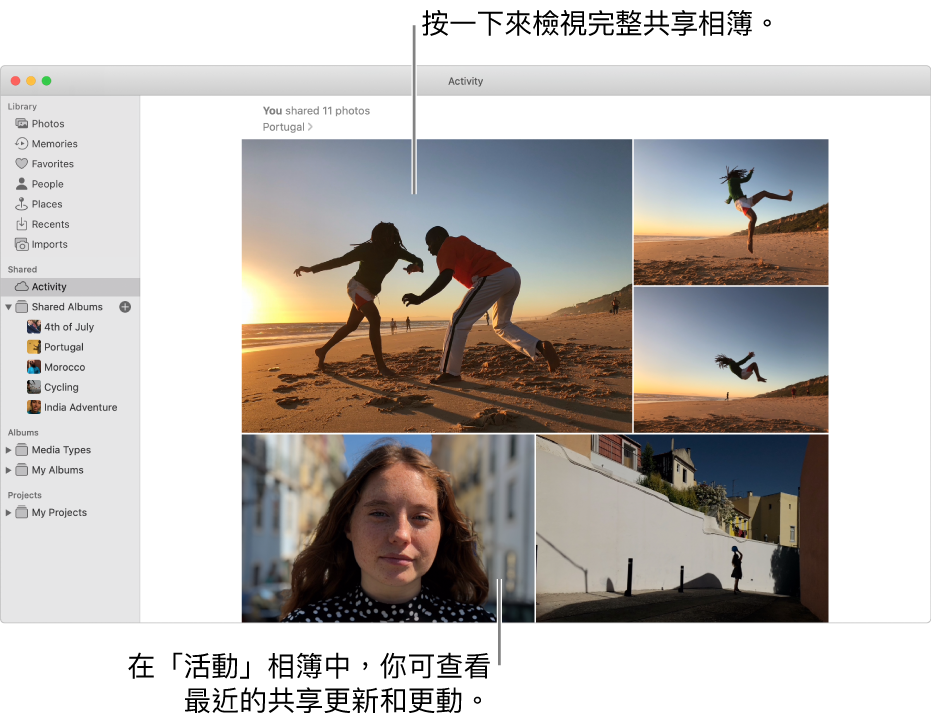931x721 pixels.
Task: Click the People silhouette icon
Action: tap(22, 184)
